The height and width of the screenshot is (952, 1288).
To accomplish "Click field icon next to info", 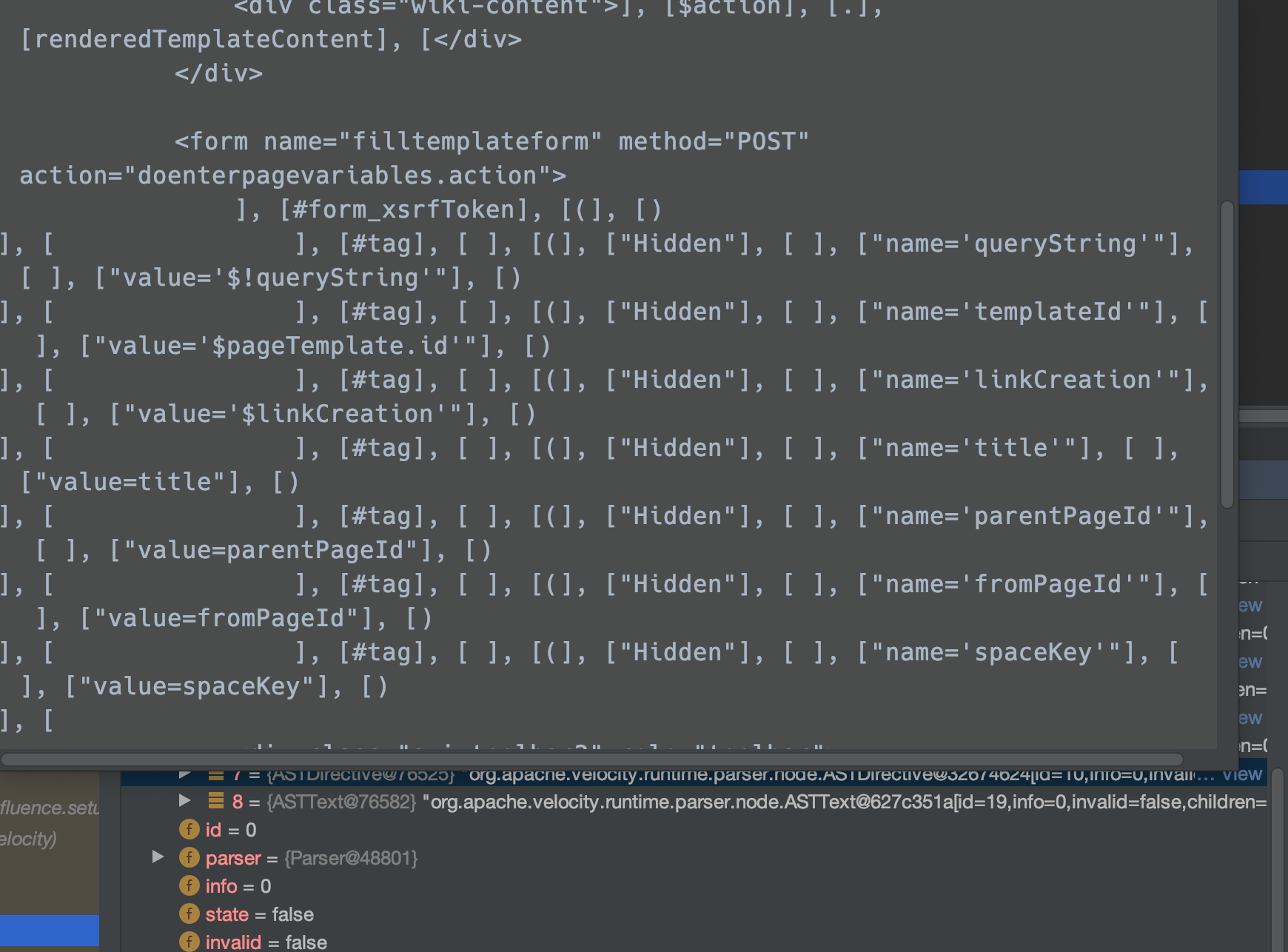I will click(189, 885).
